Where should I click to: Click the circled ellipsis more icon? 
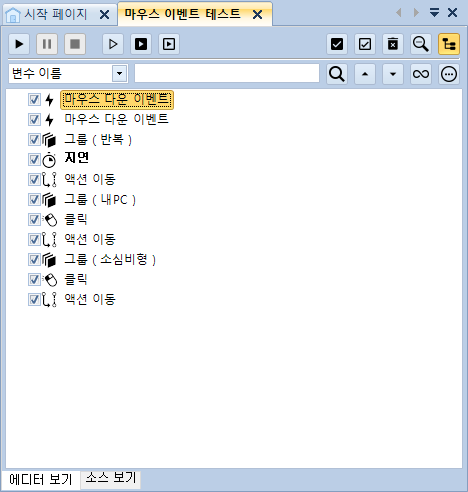[449, 74]
